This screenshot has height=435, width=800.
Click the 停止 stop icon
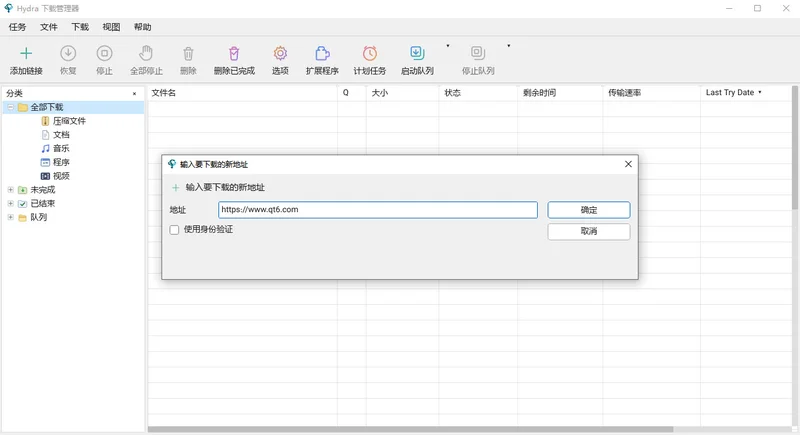pos(104,53)
